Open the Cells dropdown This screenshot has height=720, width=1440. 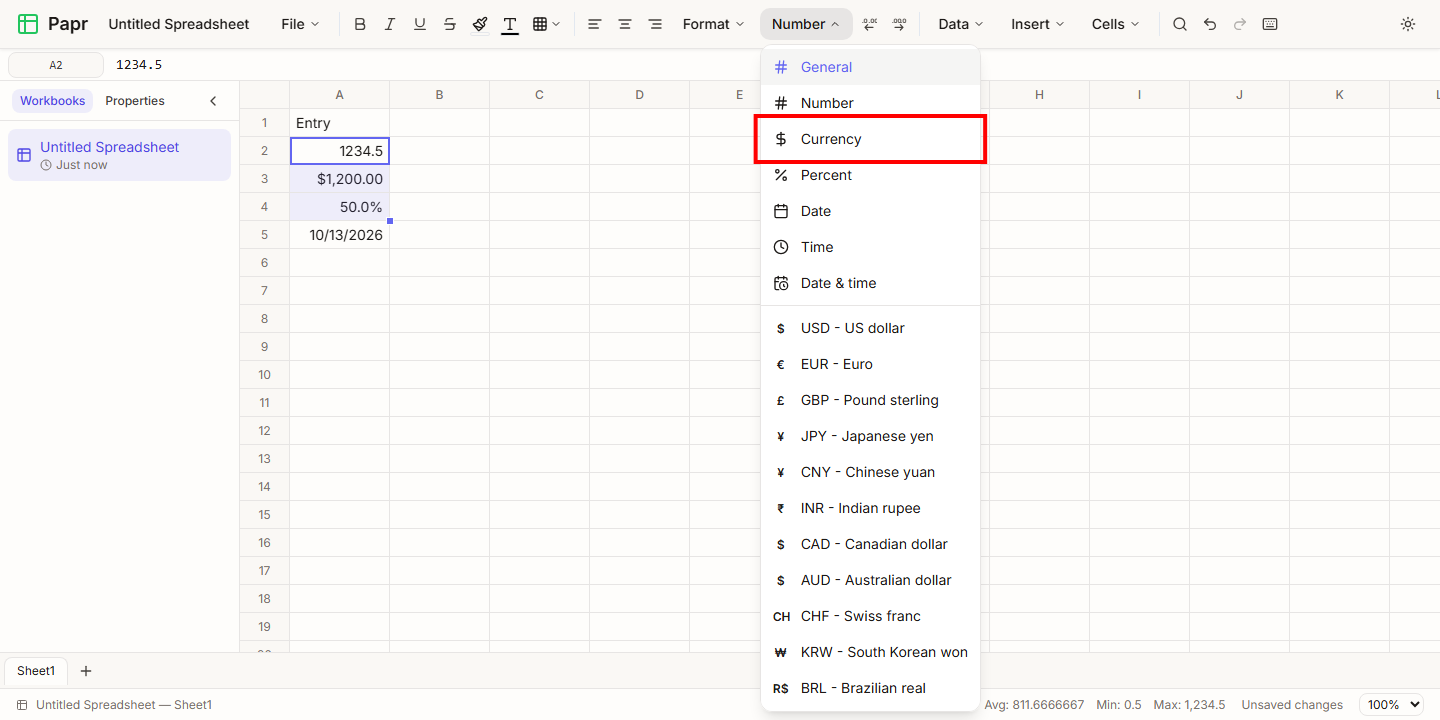coord(1116,24)
